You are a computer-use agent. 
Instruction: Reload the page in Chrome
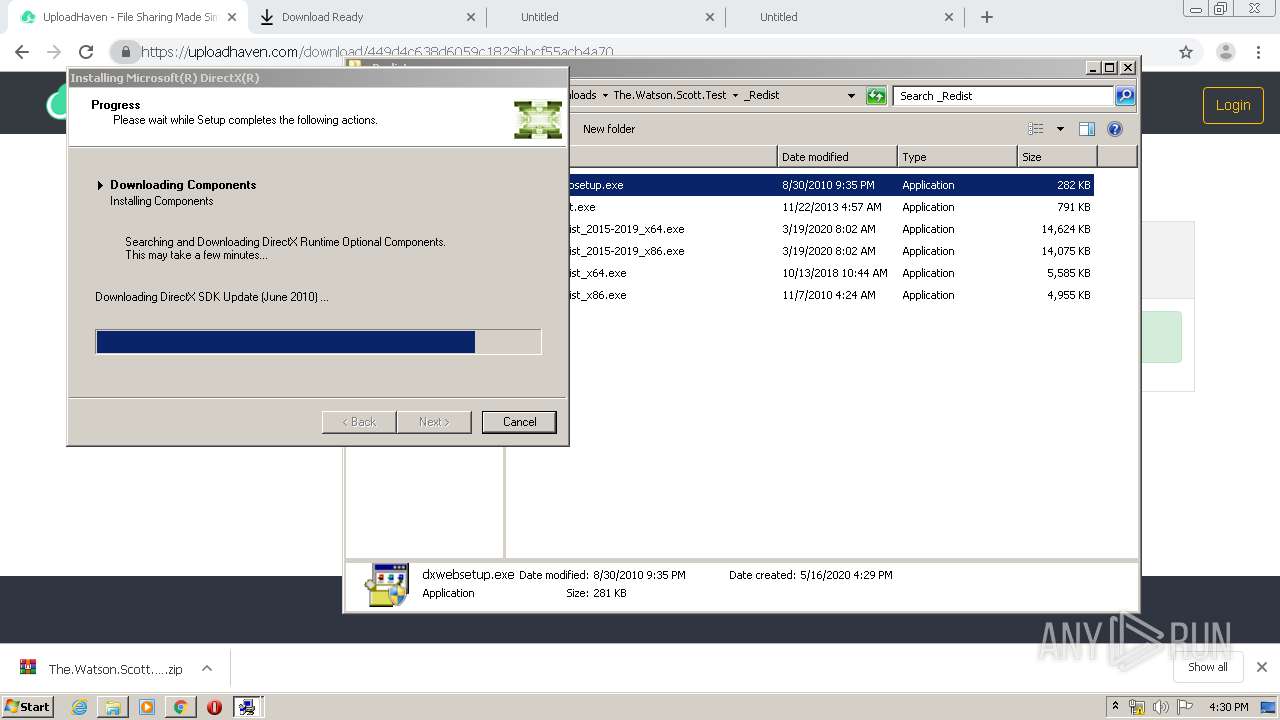[86, 52]
